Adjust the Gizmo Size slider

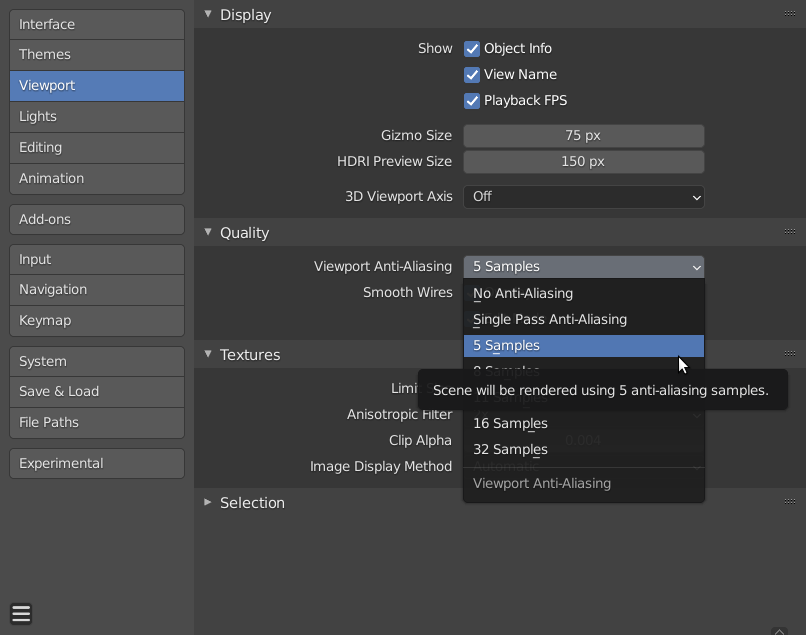[583, 135]
